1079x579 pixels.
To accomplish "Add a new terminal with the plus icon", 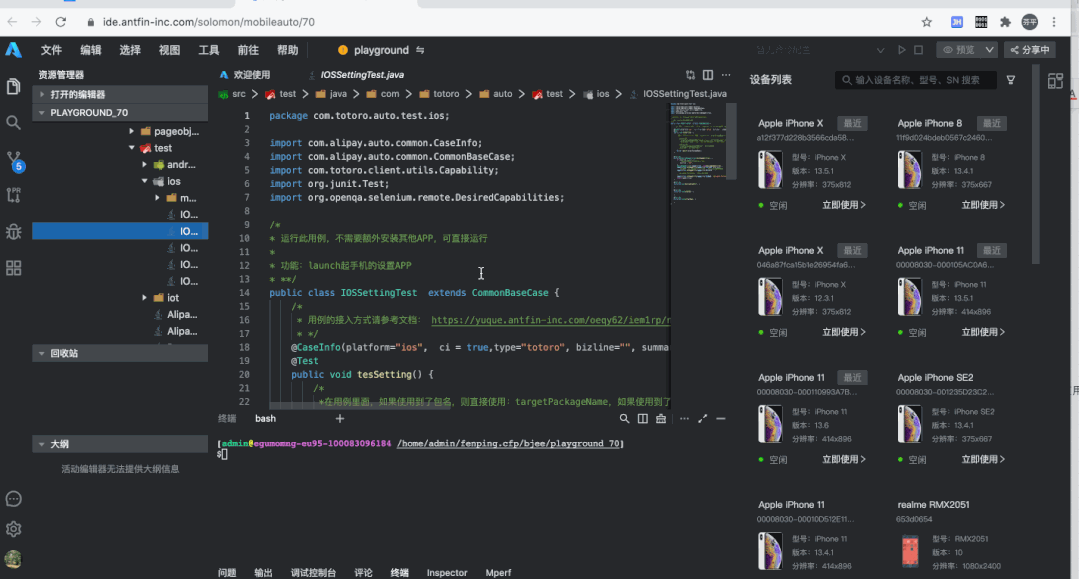I will tap(340, 419).
